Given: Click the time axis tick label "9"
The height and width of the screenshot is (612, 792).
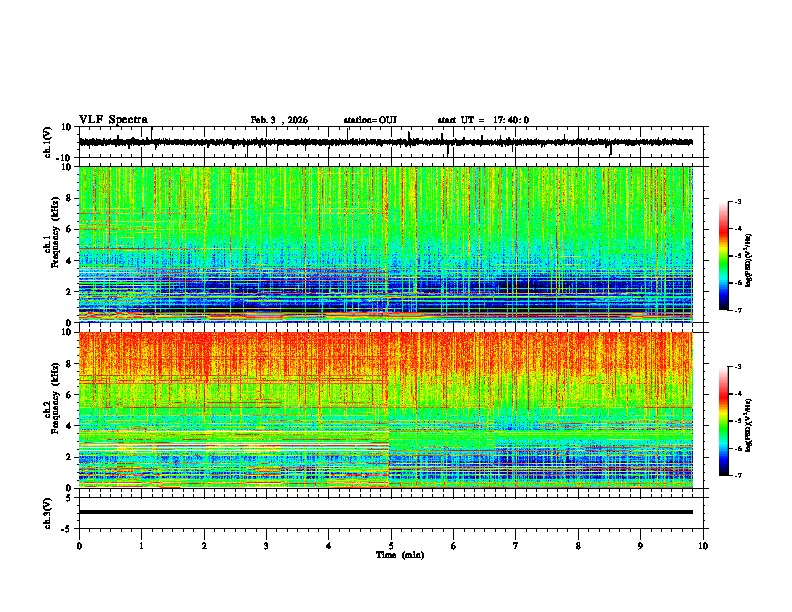Looking at the screenshot, I should pyautogui.click(x=640, y=546).
